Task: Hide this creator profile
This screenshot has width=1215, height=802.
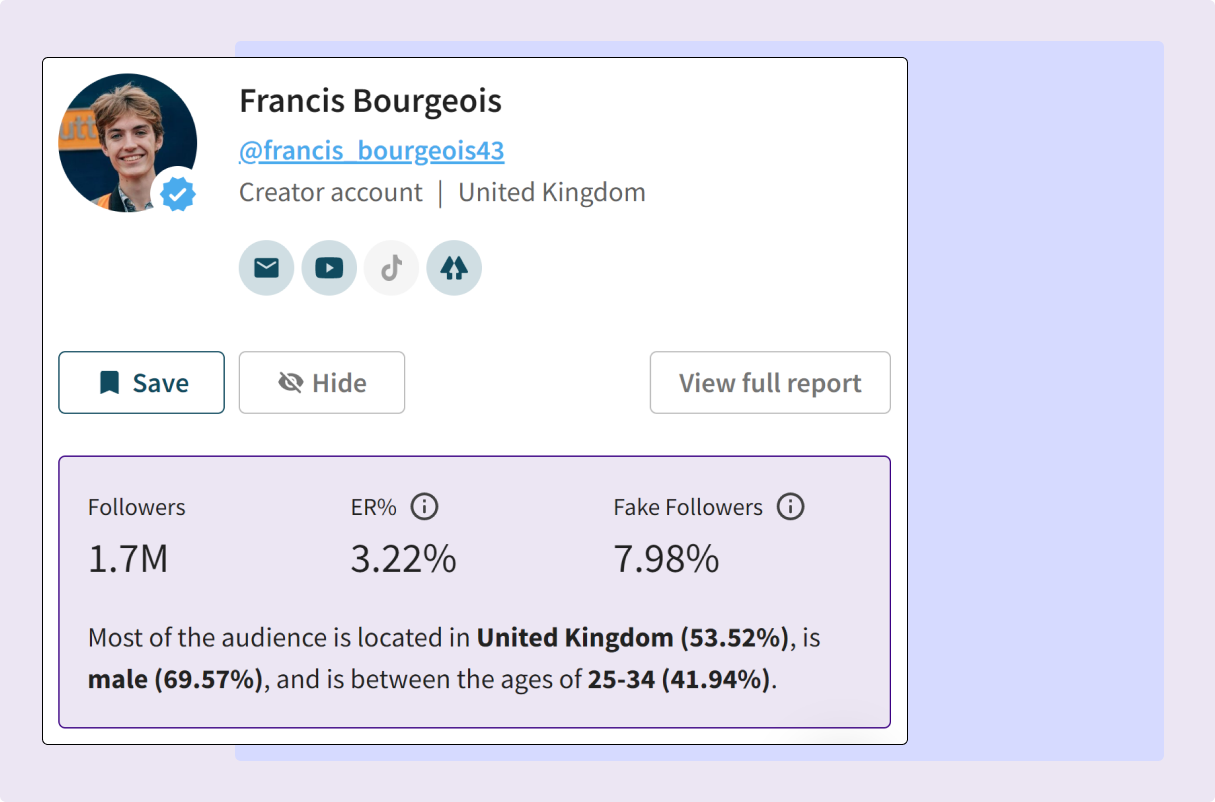Action: pyautogui.click(x=322, y=382)
